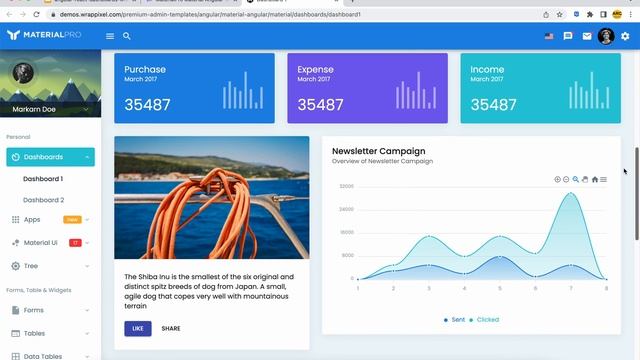Collapse the Dashboards menu chevron

pyautogui.click(x=87, y=157)
